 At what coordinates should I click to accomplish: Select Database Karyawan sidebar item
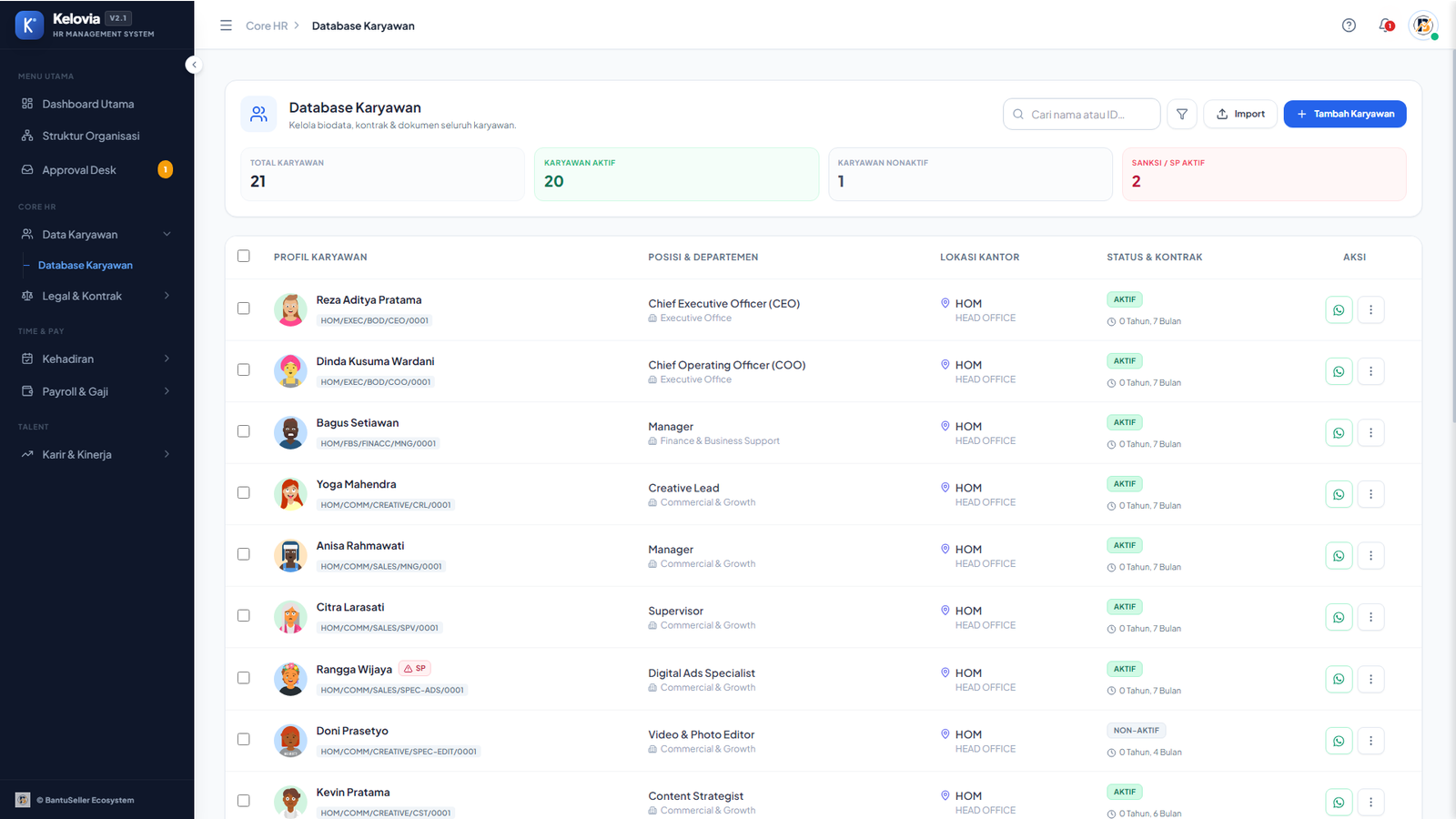86,266
